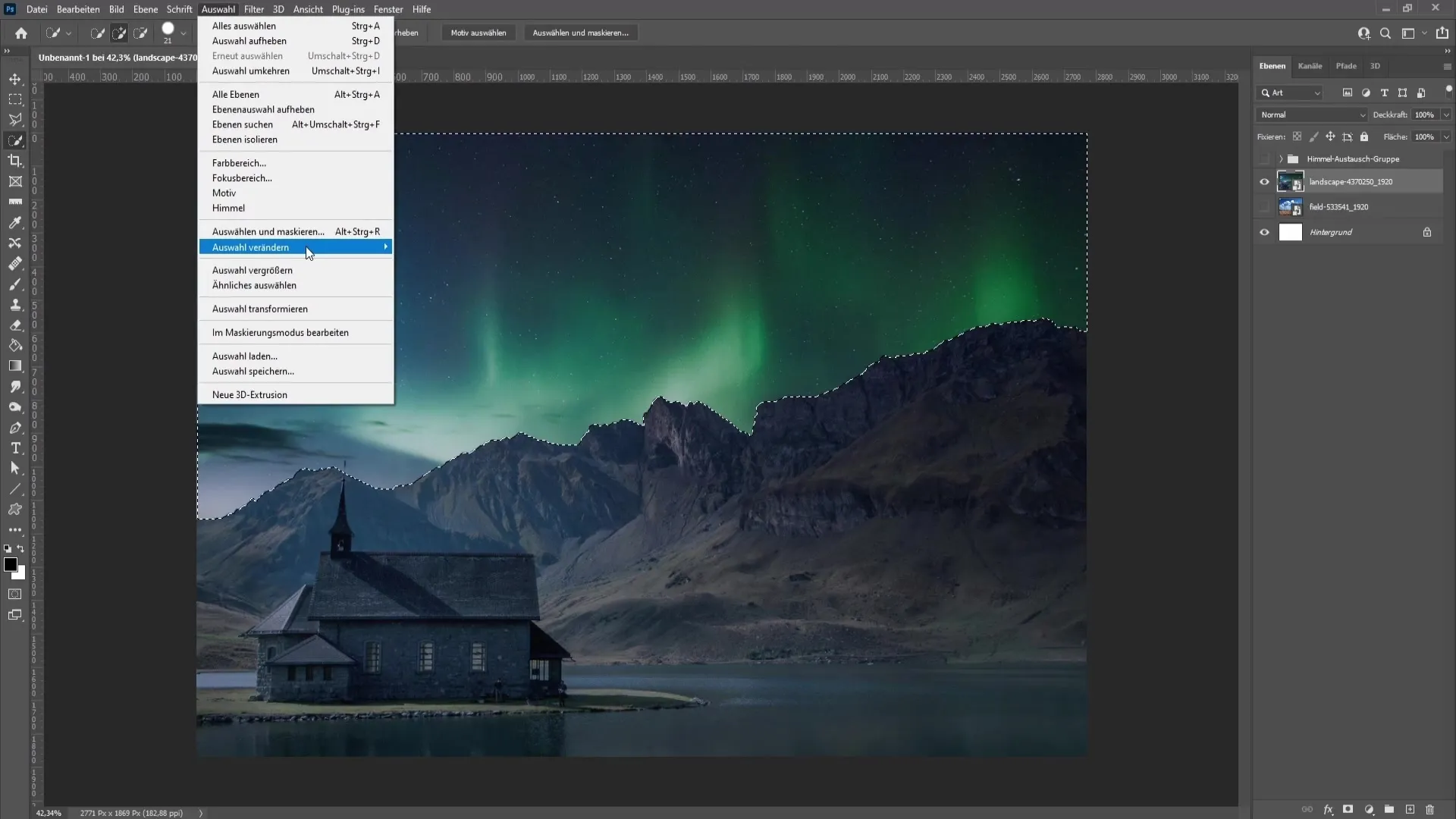The height and width of the screenshot is (819, 1456).
Task: Select the Eyedropper tool
Action: point(15,222)
